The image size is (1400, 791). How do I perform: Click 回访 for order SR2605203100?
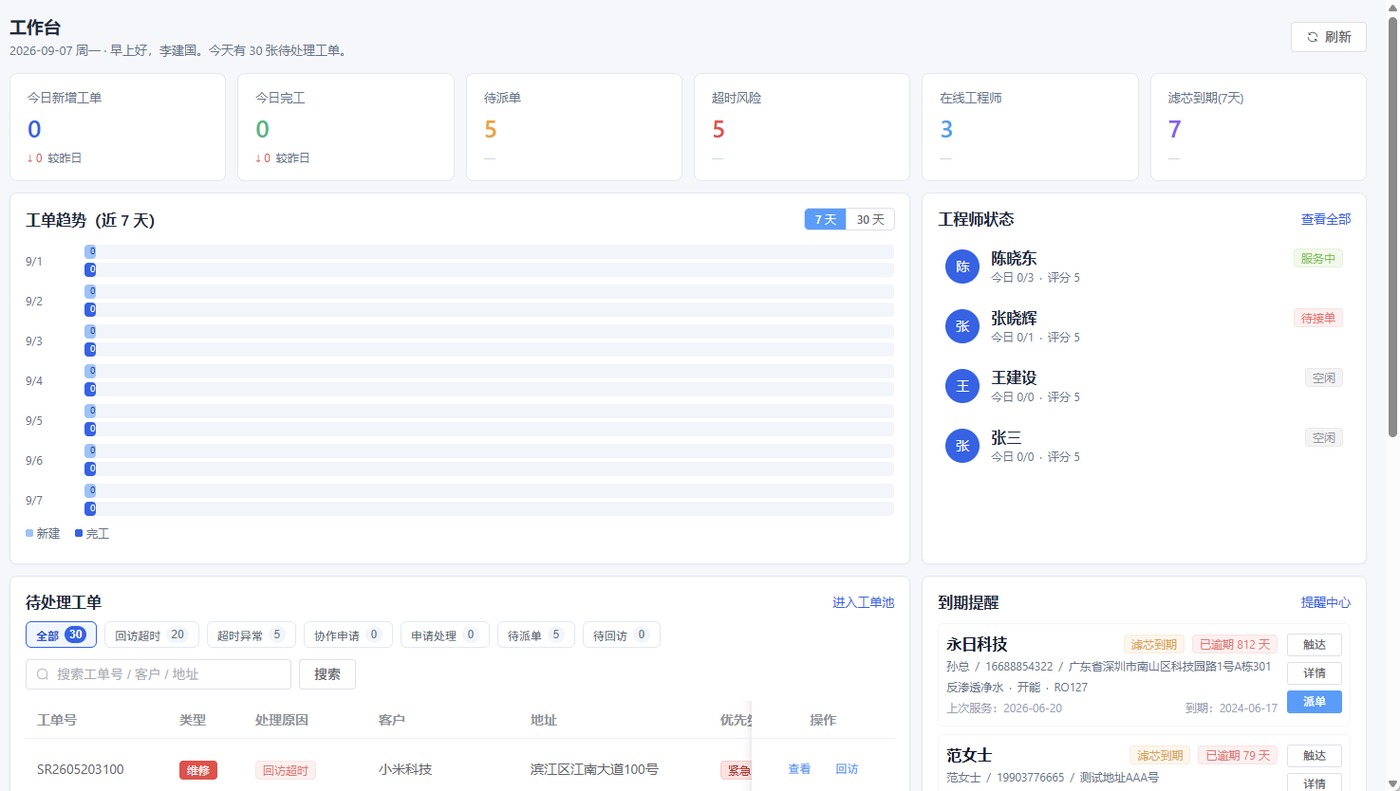click(x=847, y=769)
